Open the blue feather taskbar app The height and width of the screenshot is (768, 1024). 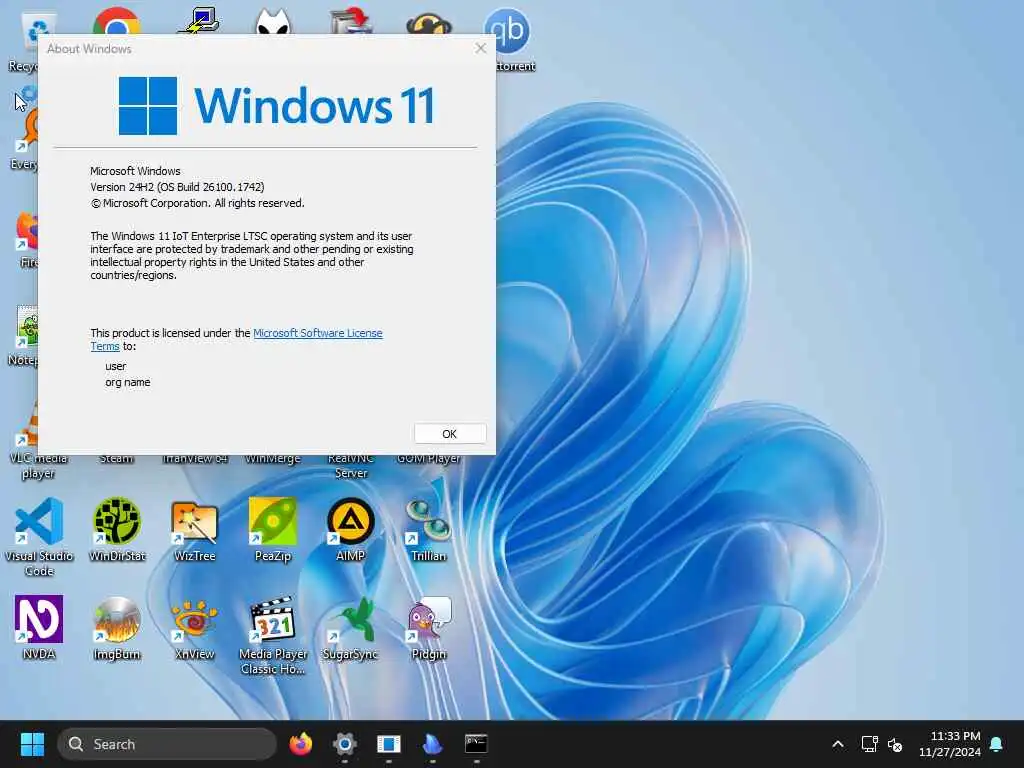pyautogui.click(x=432, y=744)
